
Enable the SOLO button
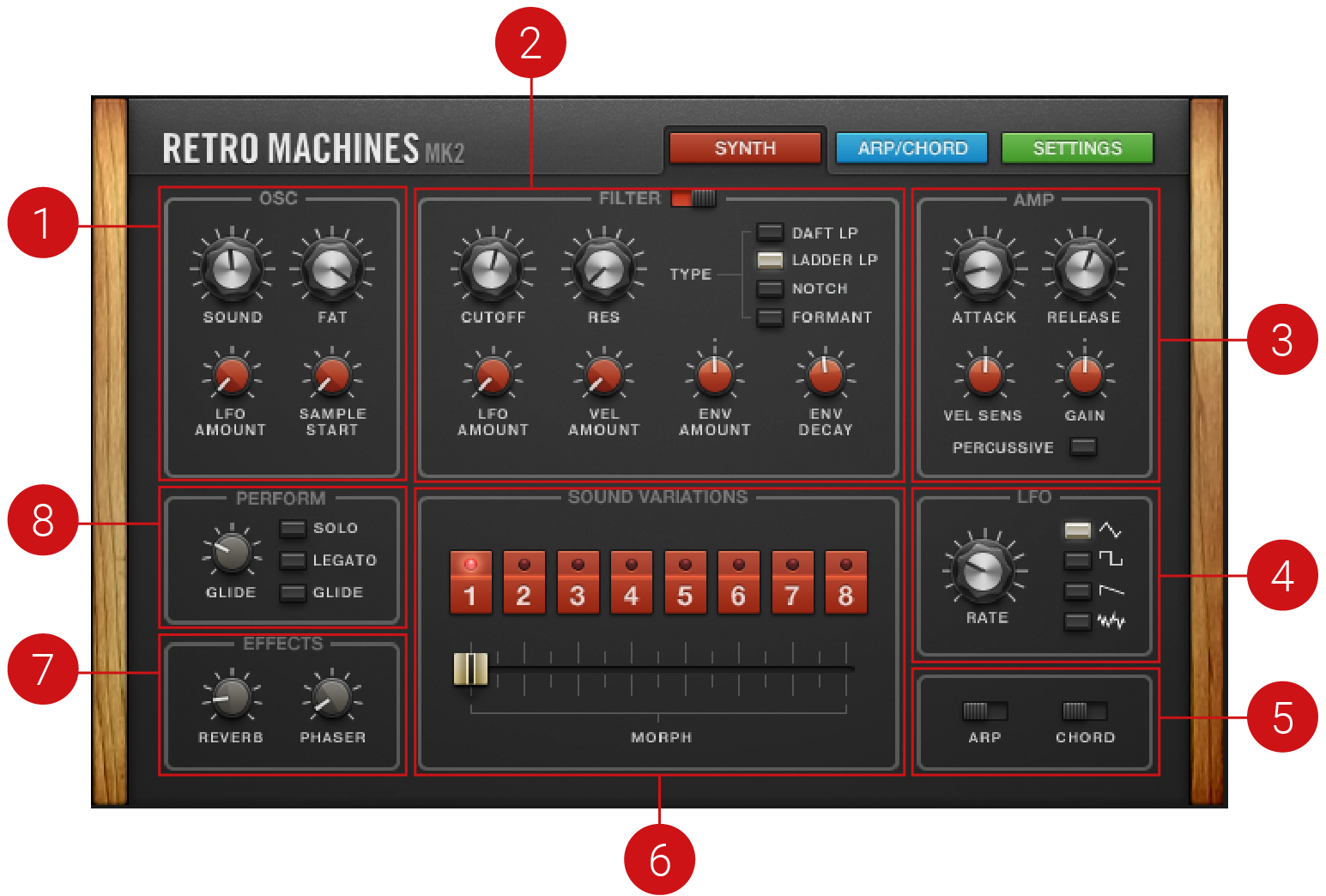click(293, 528)
